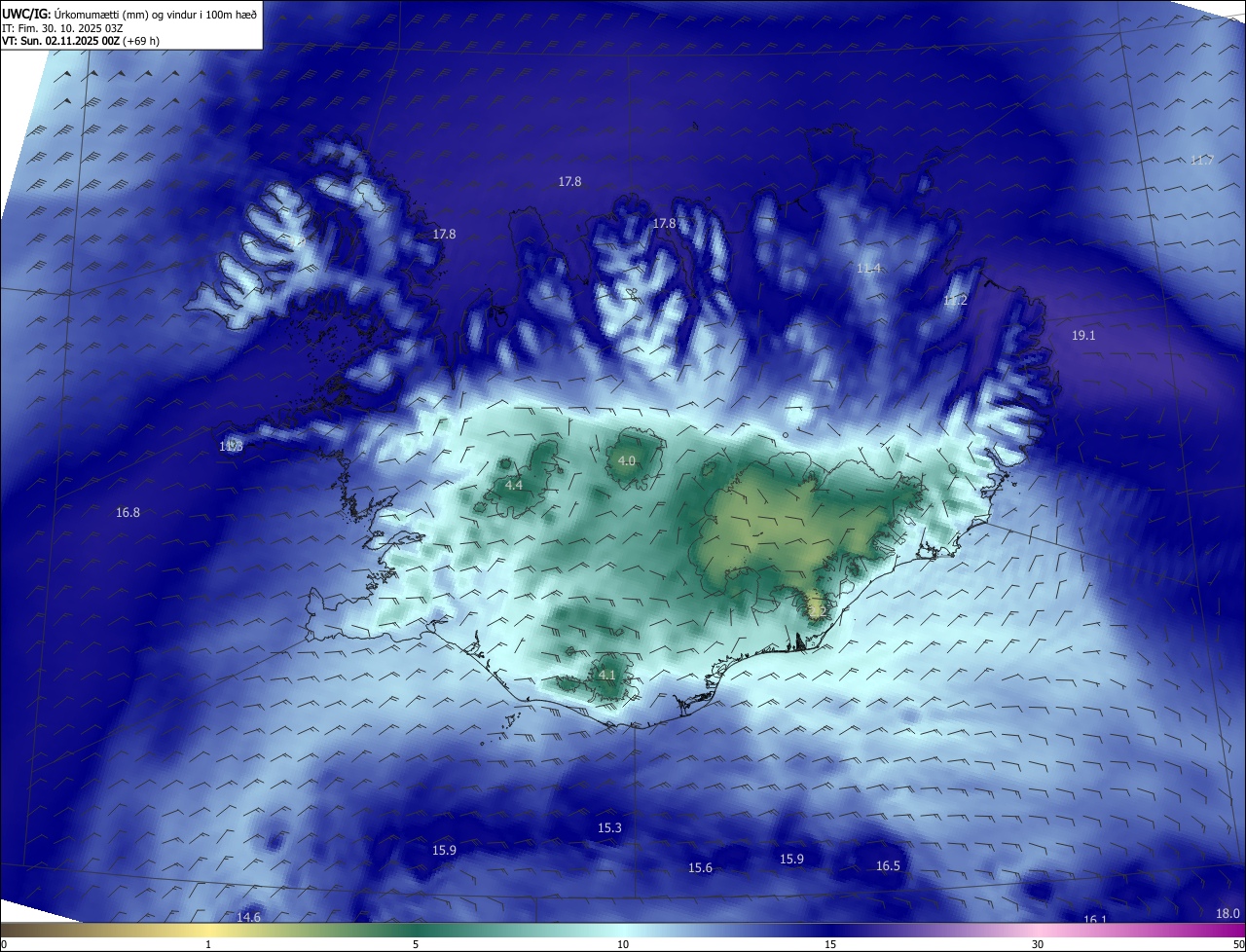Click the 16.1 value label
The width and height of the screenshot is (1246, 952).
(1095, 920)
